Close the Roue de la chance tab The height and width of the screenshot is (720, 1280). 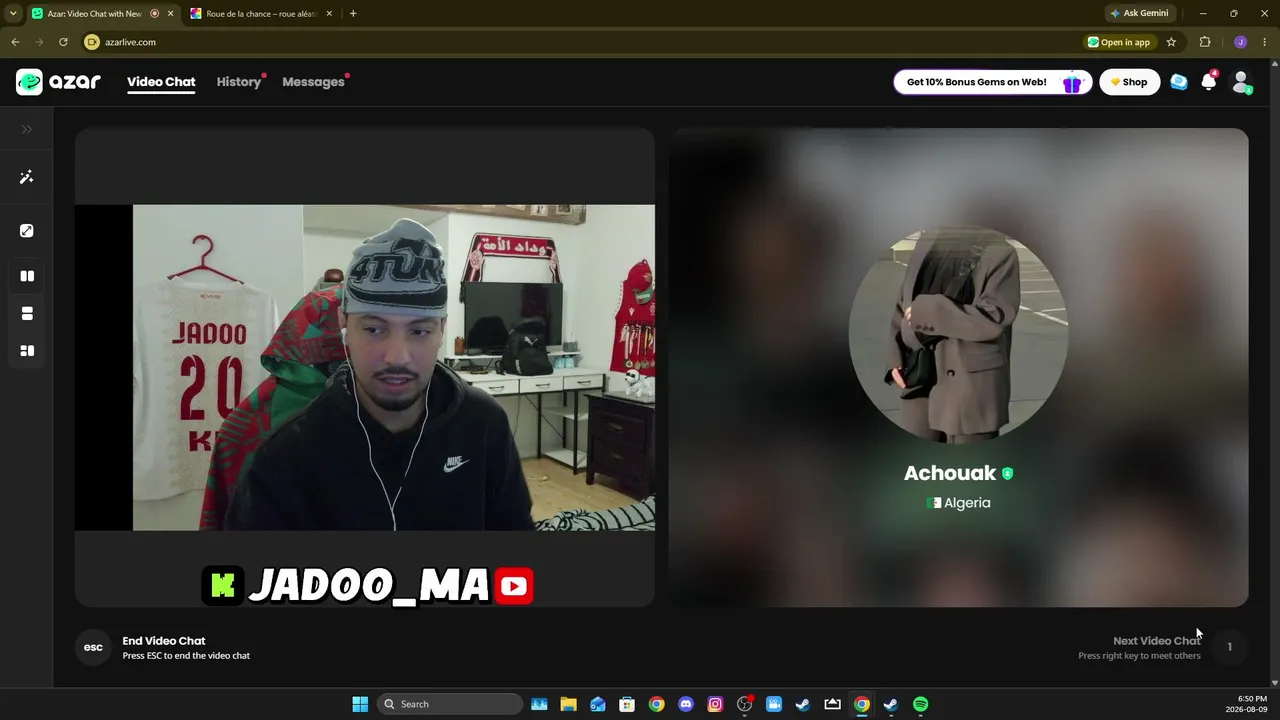coord(327,13)
